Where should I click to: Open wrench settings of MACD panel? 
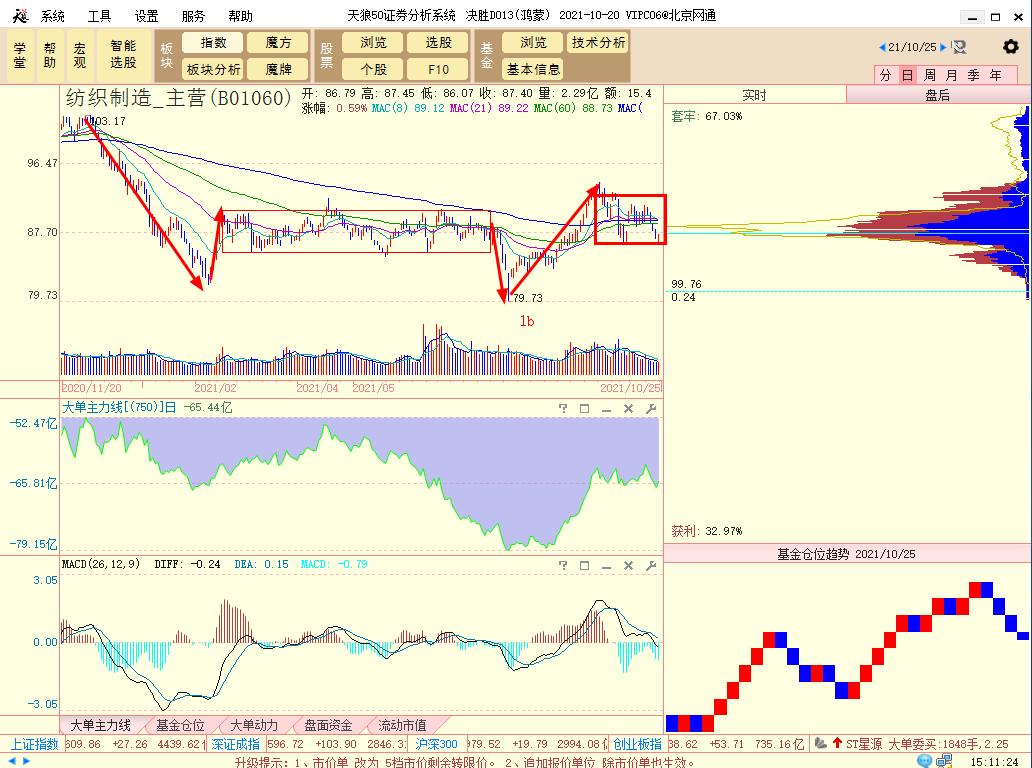[x=651, y=565]
